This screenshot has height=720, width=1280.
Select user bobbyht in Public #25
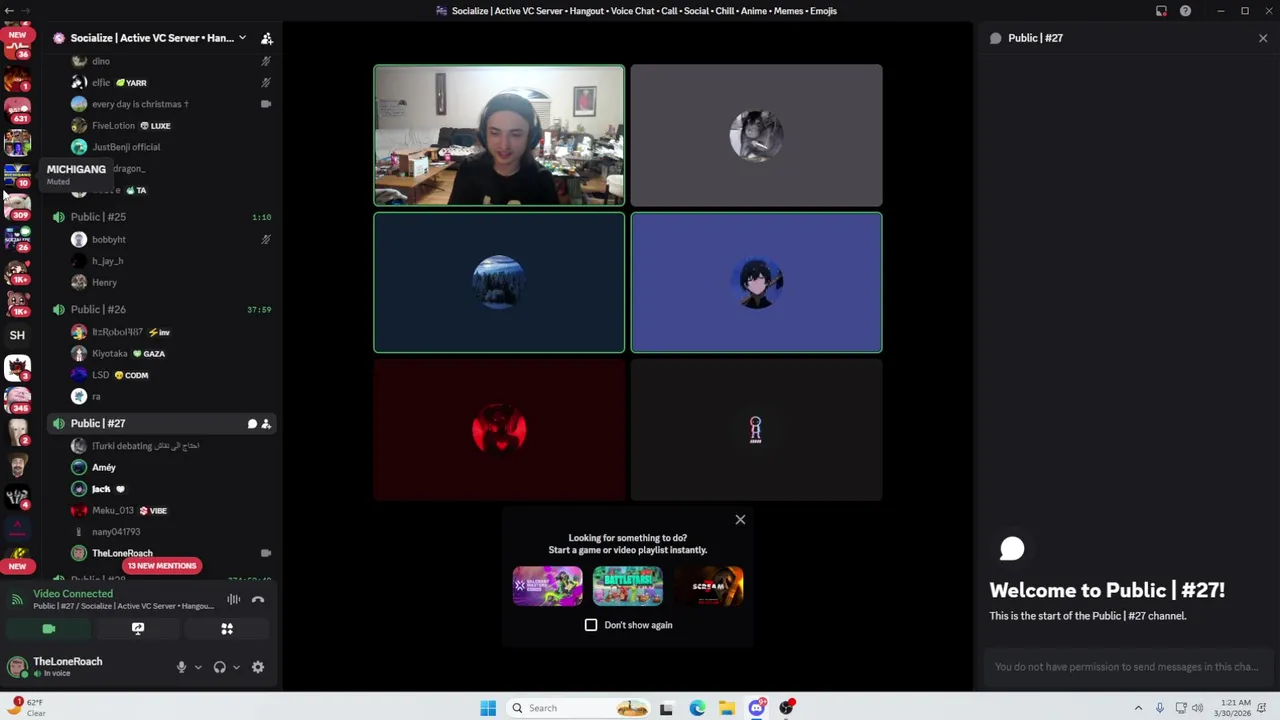tap(162, 240)
